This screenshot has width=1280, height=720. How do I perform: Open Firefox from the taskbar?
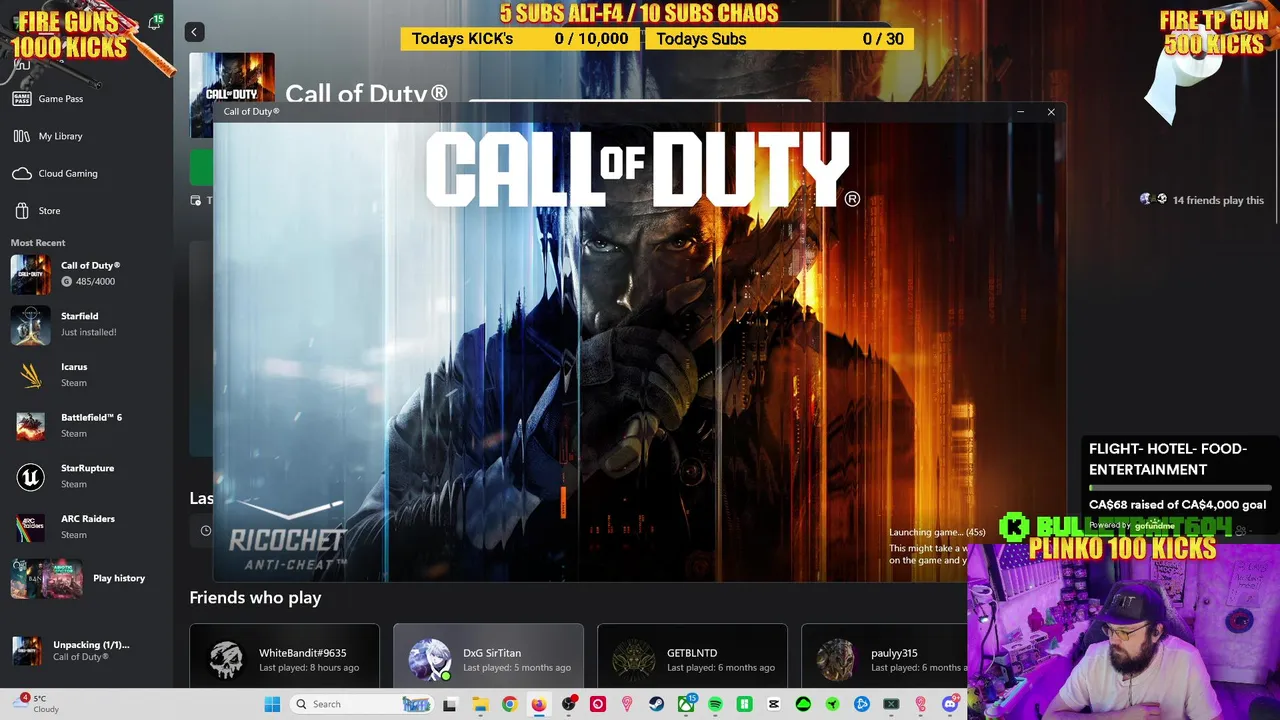539,704
